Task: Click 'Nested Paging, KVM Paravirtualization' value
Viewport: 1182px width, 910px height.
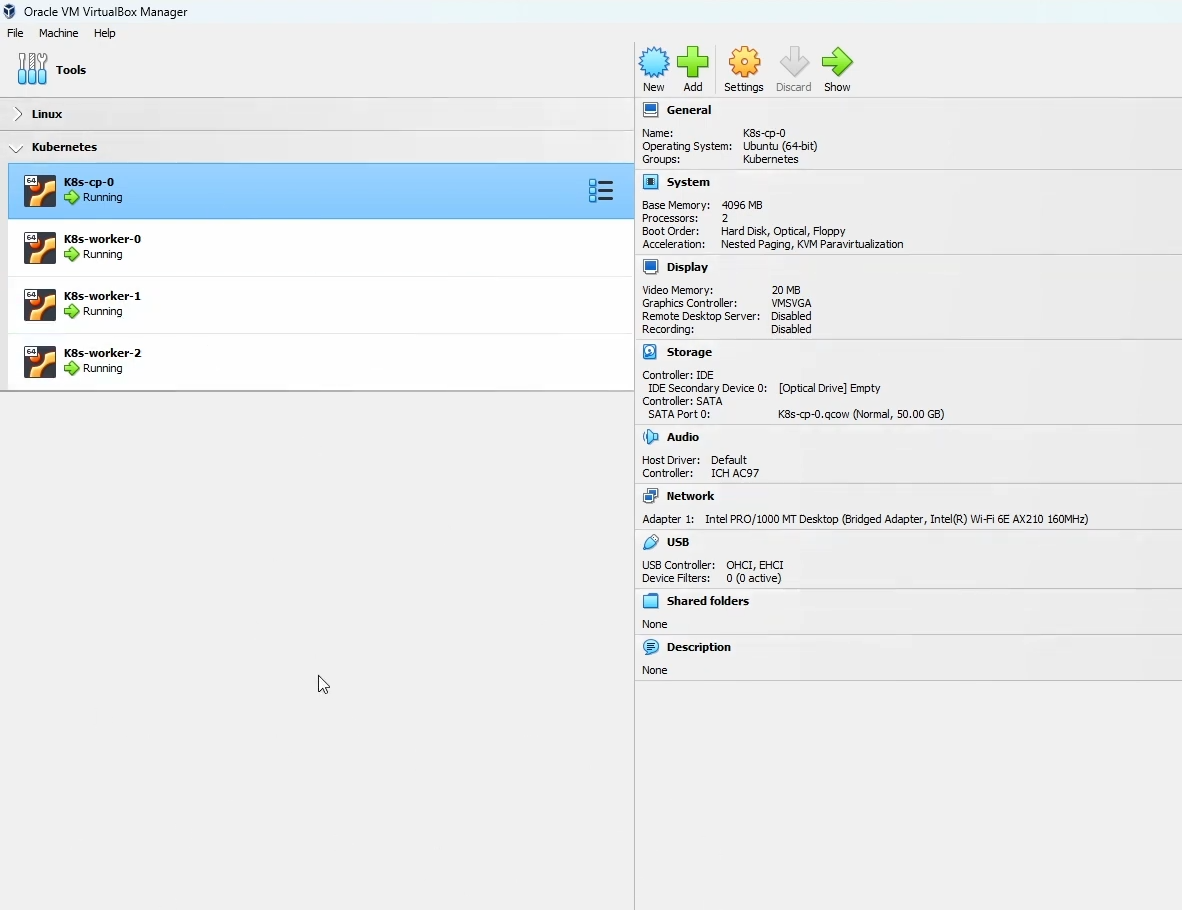Action: point(812,244)
